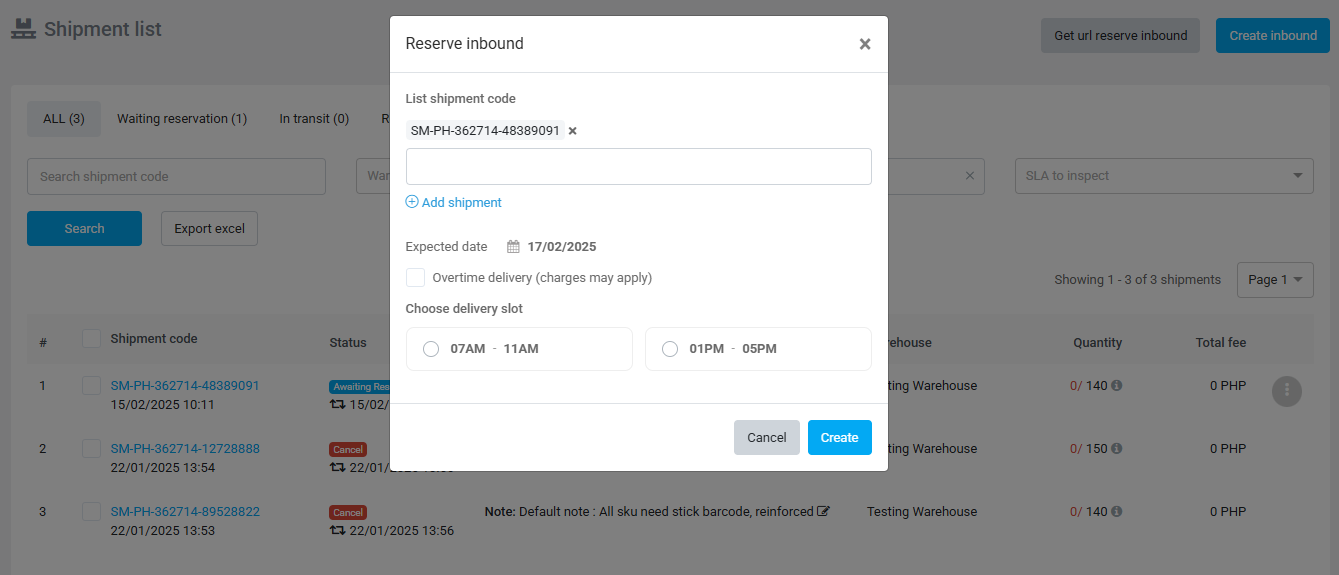Click the shipment code input in dialog
1339x575 pixels.
pos(638,166)
